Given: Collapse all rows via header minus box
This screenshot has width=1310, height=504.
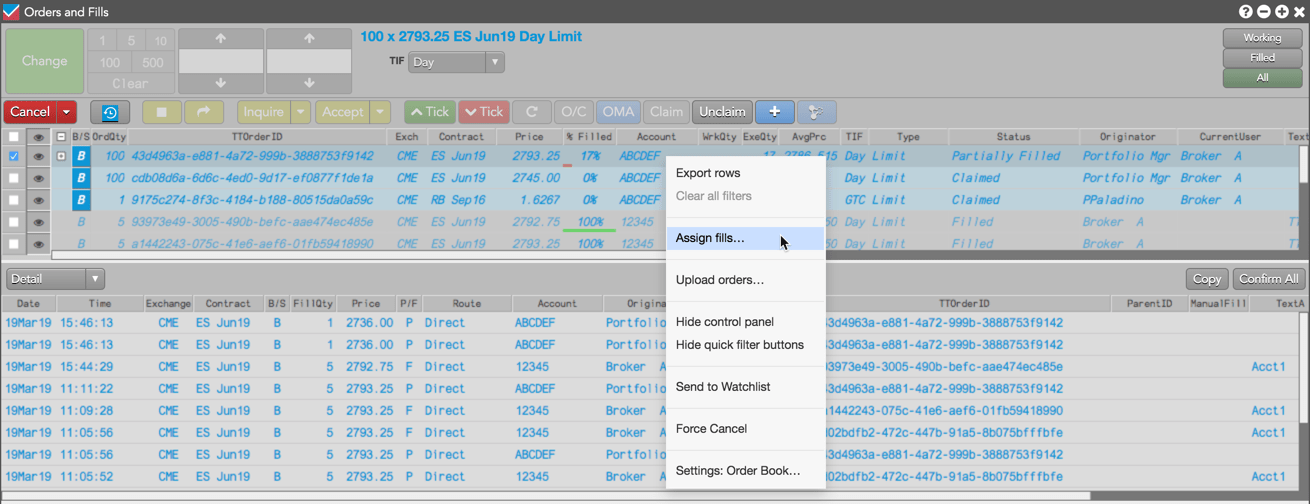Looking at the screenshot, I should tap(61, 137).
